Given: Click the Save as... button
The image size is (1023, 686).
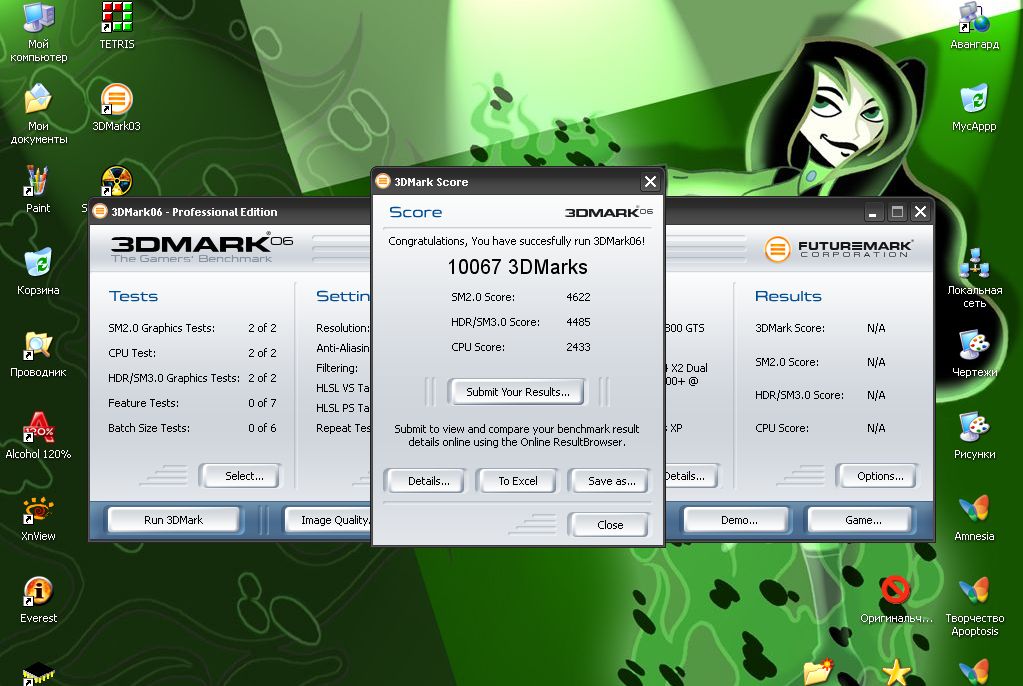Looking at the screenshot, I should coord(611,481).
